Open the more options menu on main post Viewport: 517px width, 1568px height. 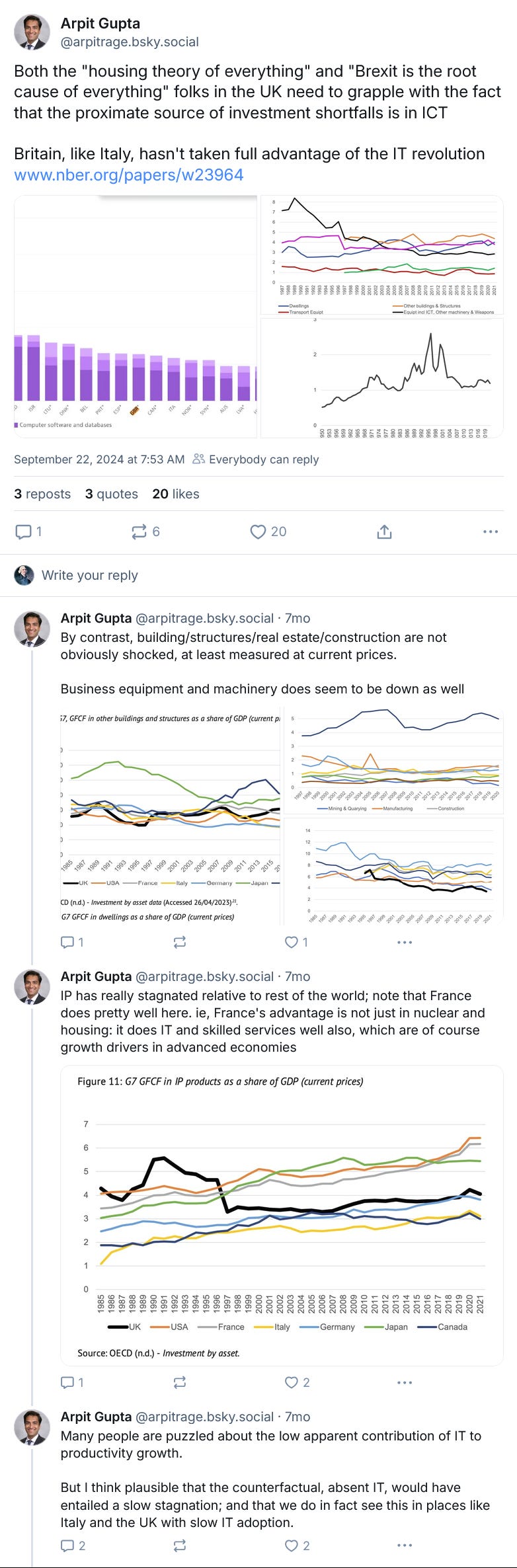click(491, 531)
